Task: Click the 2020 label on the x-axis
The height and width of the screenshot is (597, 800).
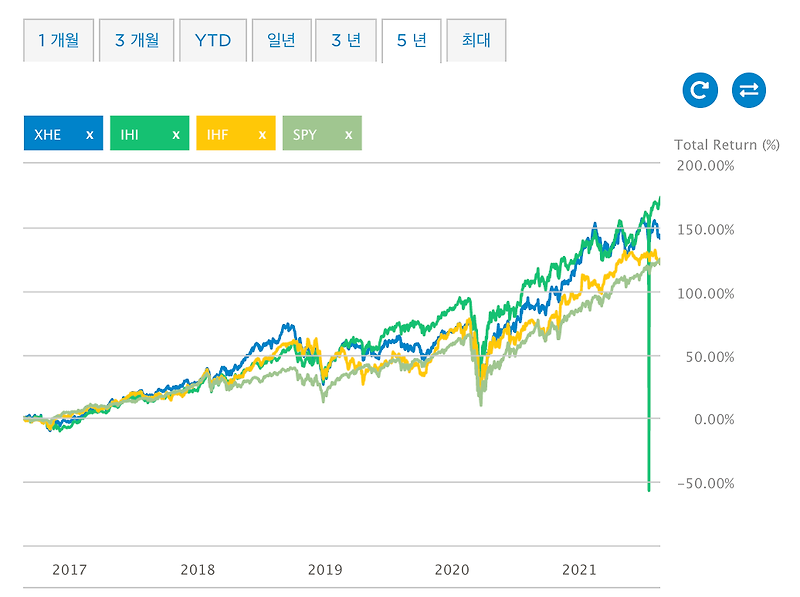Action: [451, 569]
